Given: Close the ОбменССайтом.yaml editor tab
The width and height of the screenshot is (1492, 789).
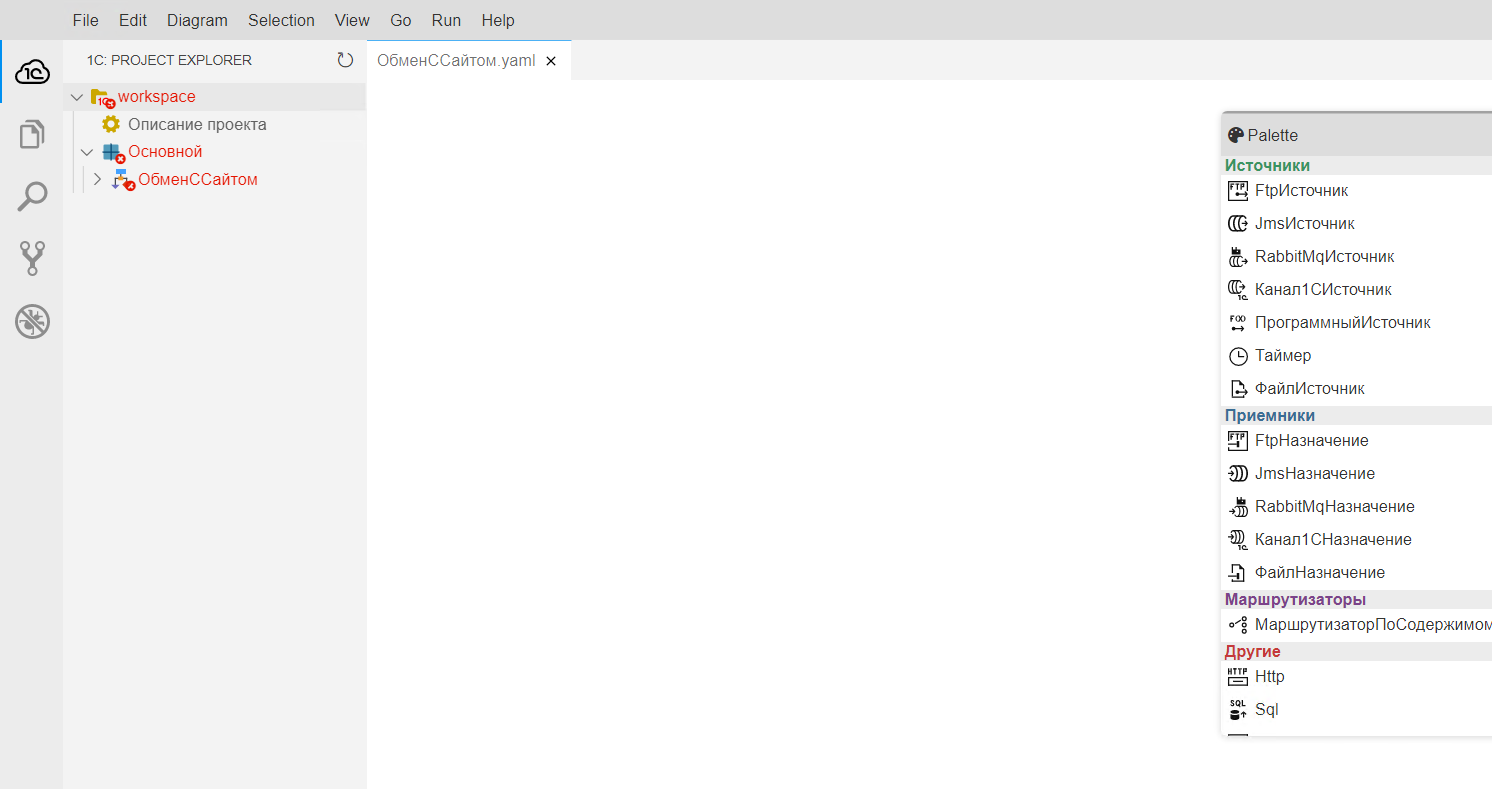Looking at the screenshot, I should 551,61.
